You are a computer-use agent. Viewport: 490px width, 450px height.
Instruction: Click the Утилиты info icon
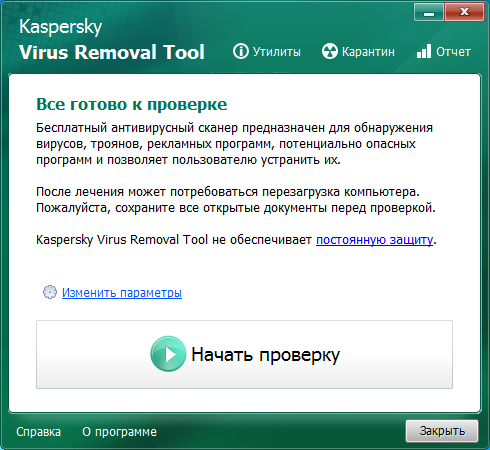click(x=241, y=51)
